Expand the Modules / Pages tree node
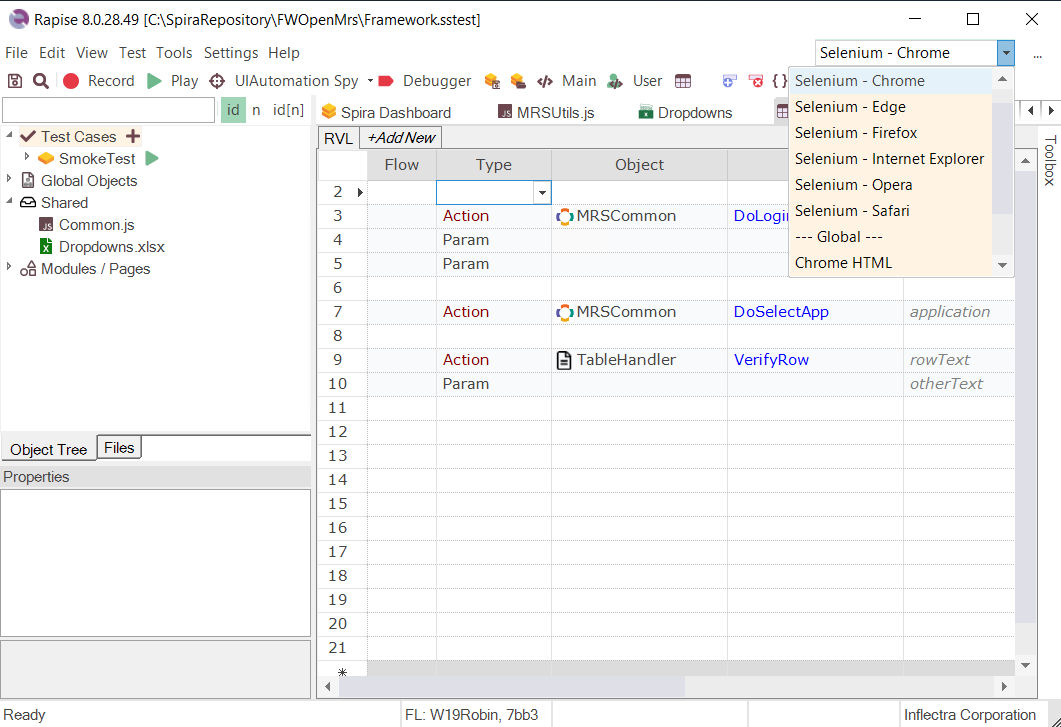Screen dimensions: 1061x727 pos(10,268)
